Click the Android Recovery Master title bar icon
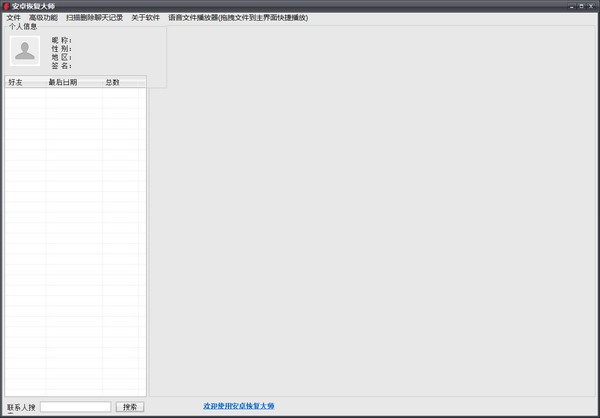This screenshot has width=600, height=418. (x=5, y=5)
